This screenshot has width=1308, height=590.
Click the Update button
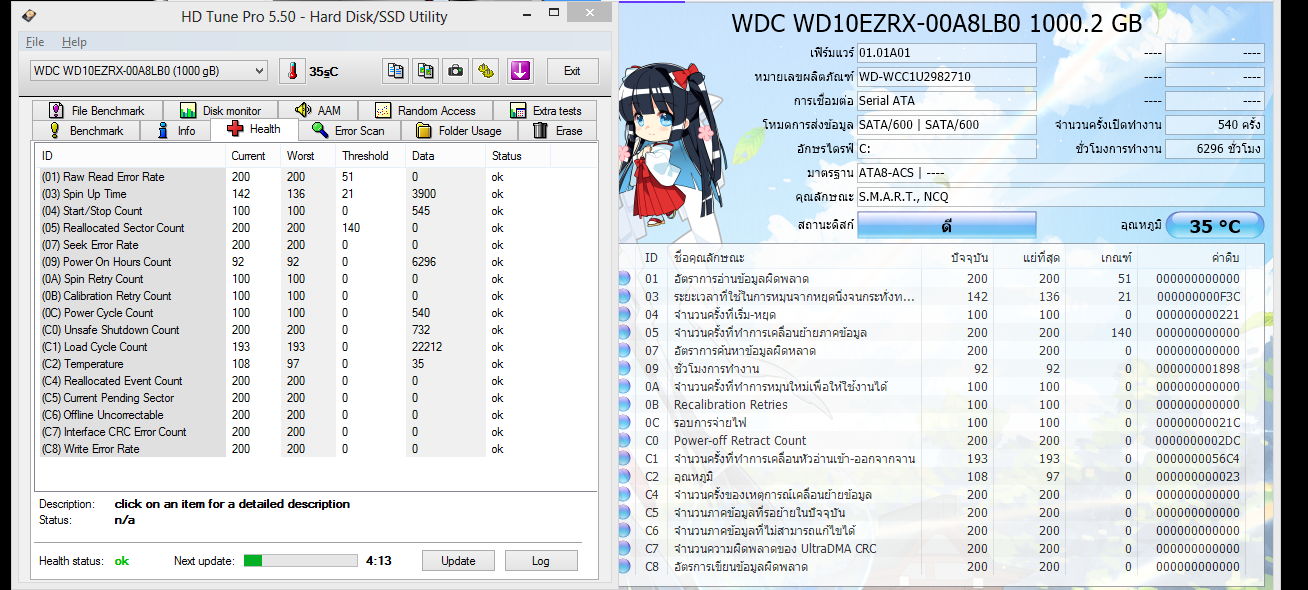pos(458,560)
